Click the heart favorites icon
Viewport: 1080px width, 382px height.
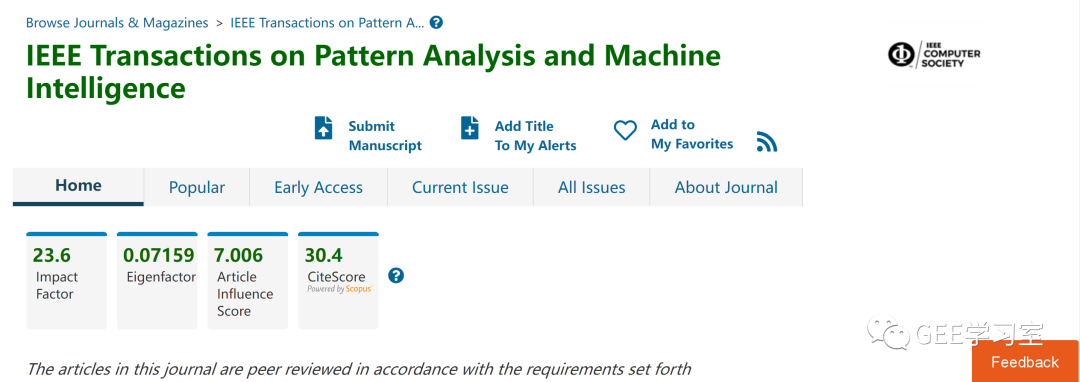pos(625,130)
